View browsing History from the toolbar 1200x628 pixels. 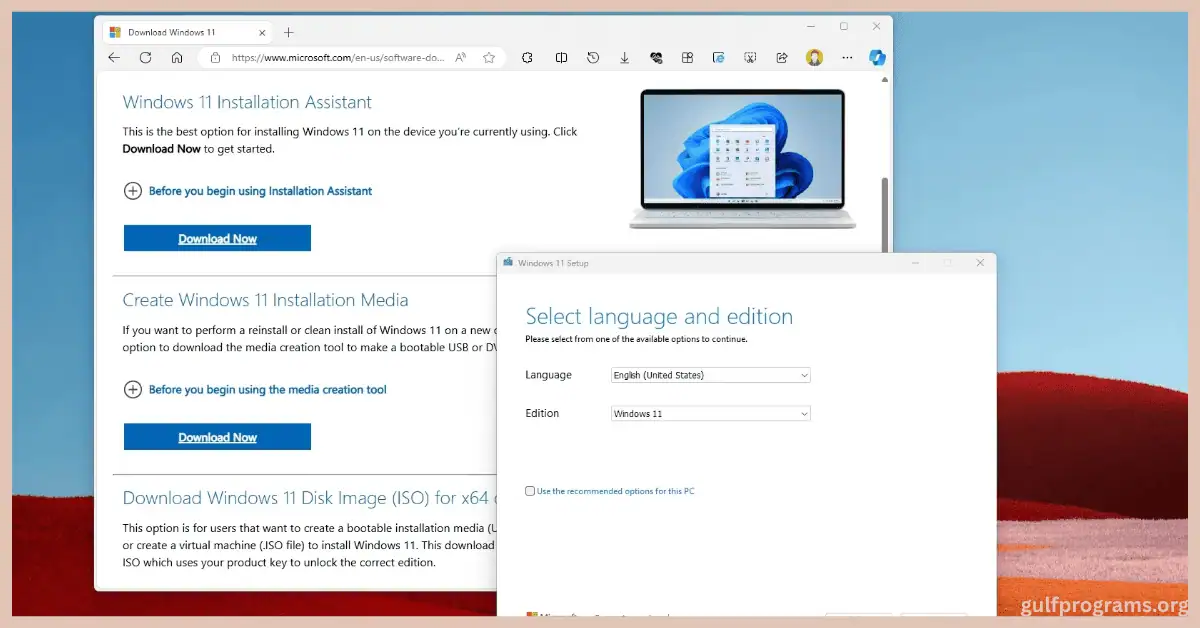[593, 57]
